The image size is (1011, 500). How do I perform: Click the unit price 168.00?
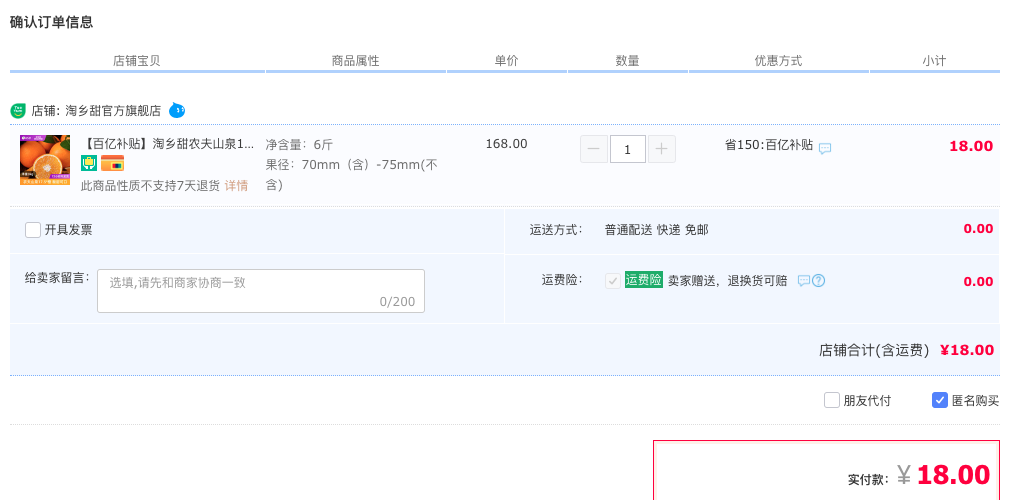506,144
